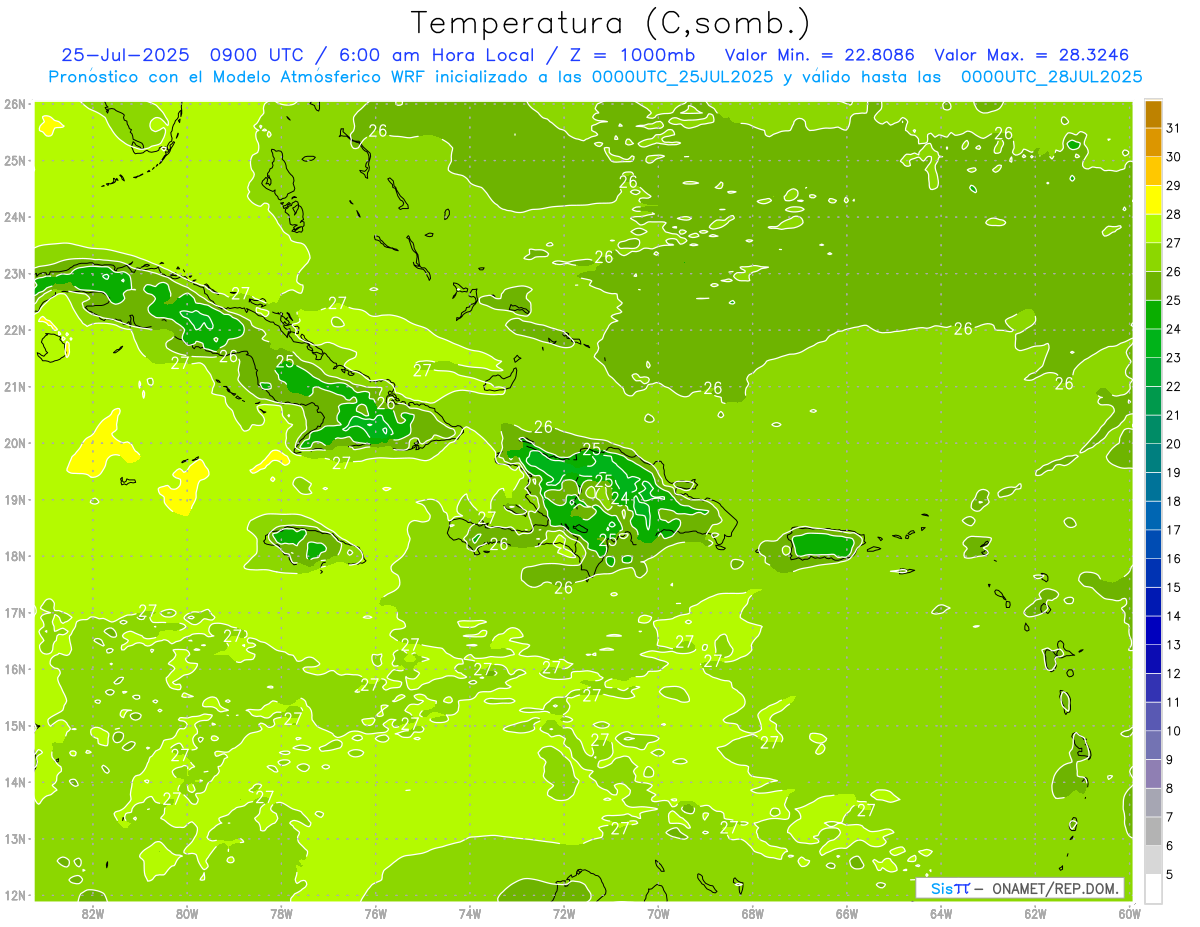Pick the teal legend swatch between 19 and 20
This screenshot has width=1200, height=927.
pyautogui.click(x=1153, y=458)
